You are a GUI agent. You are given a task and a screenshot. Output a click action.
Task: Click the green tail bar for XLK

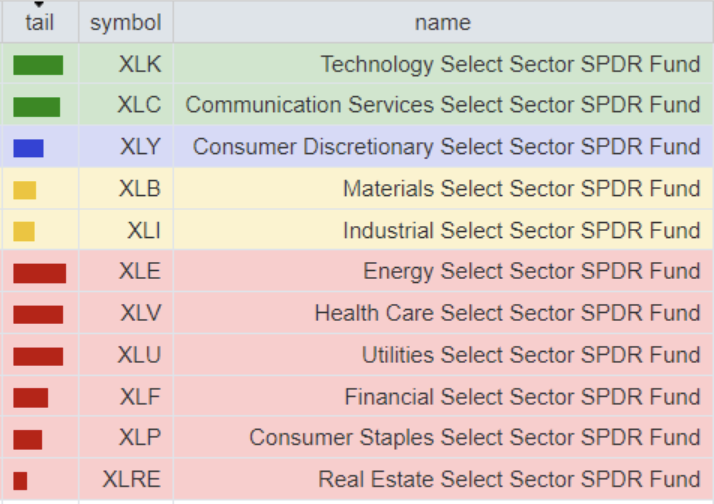pyautogui.click(x=38, y=65)
